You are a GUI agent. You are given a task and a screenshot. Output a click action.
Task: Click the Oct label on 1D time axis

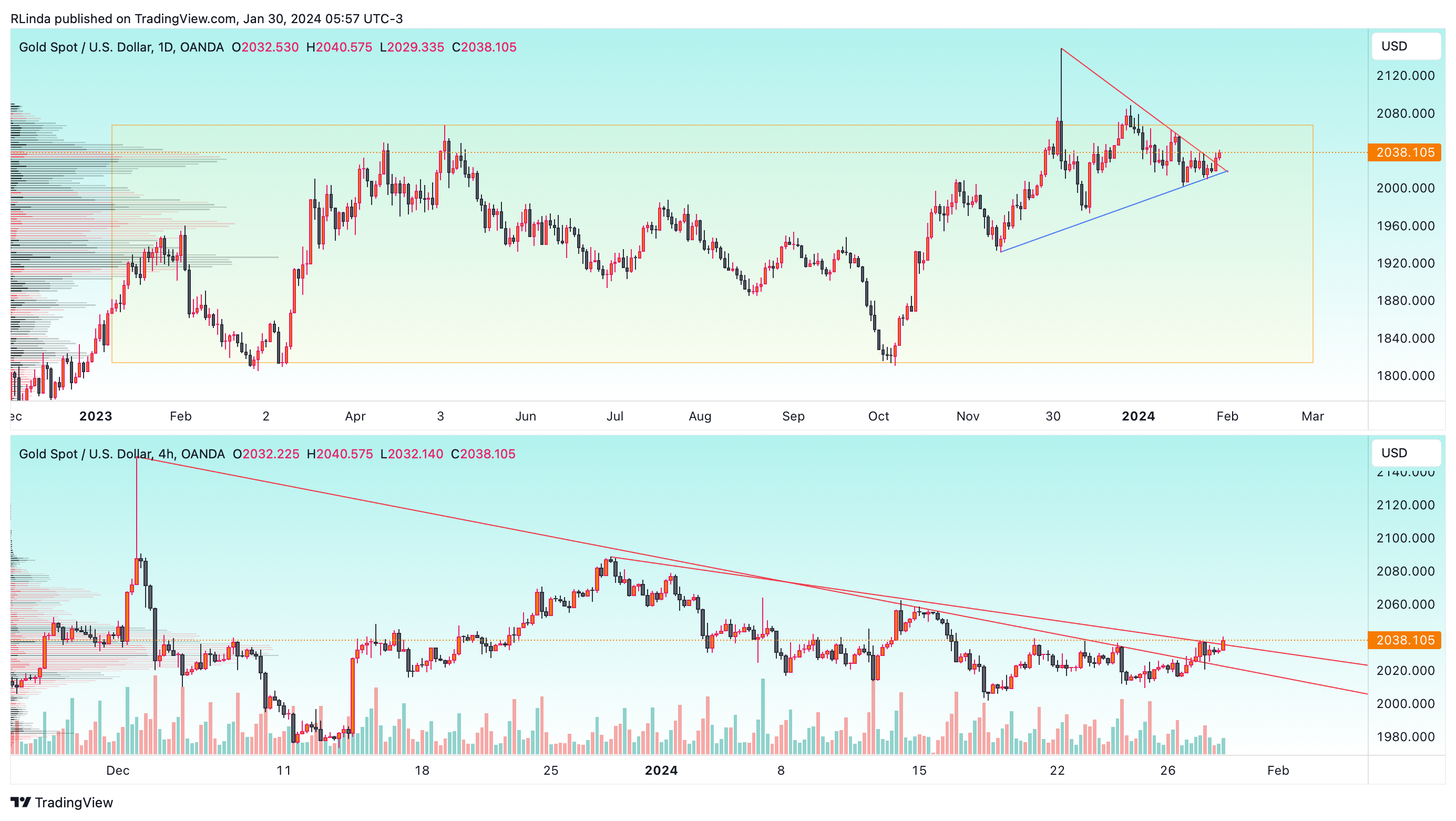878,416
